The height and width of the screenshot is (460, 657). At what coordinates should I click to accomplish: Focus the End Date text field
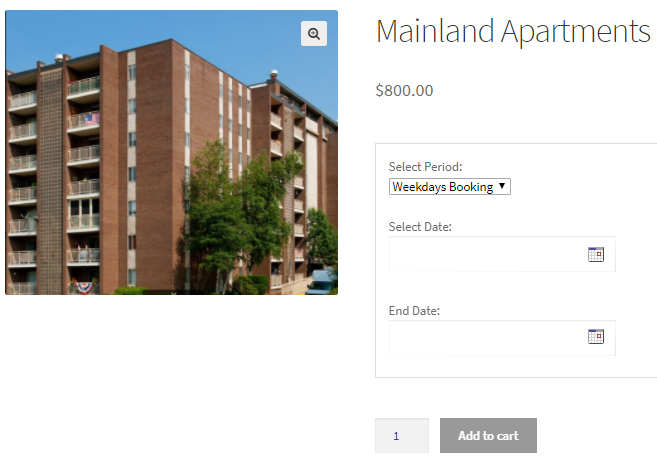click(x=486, y=337)
